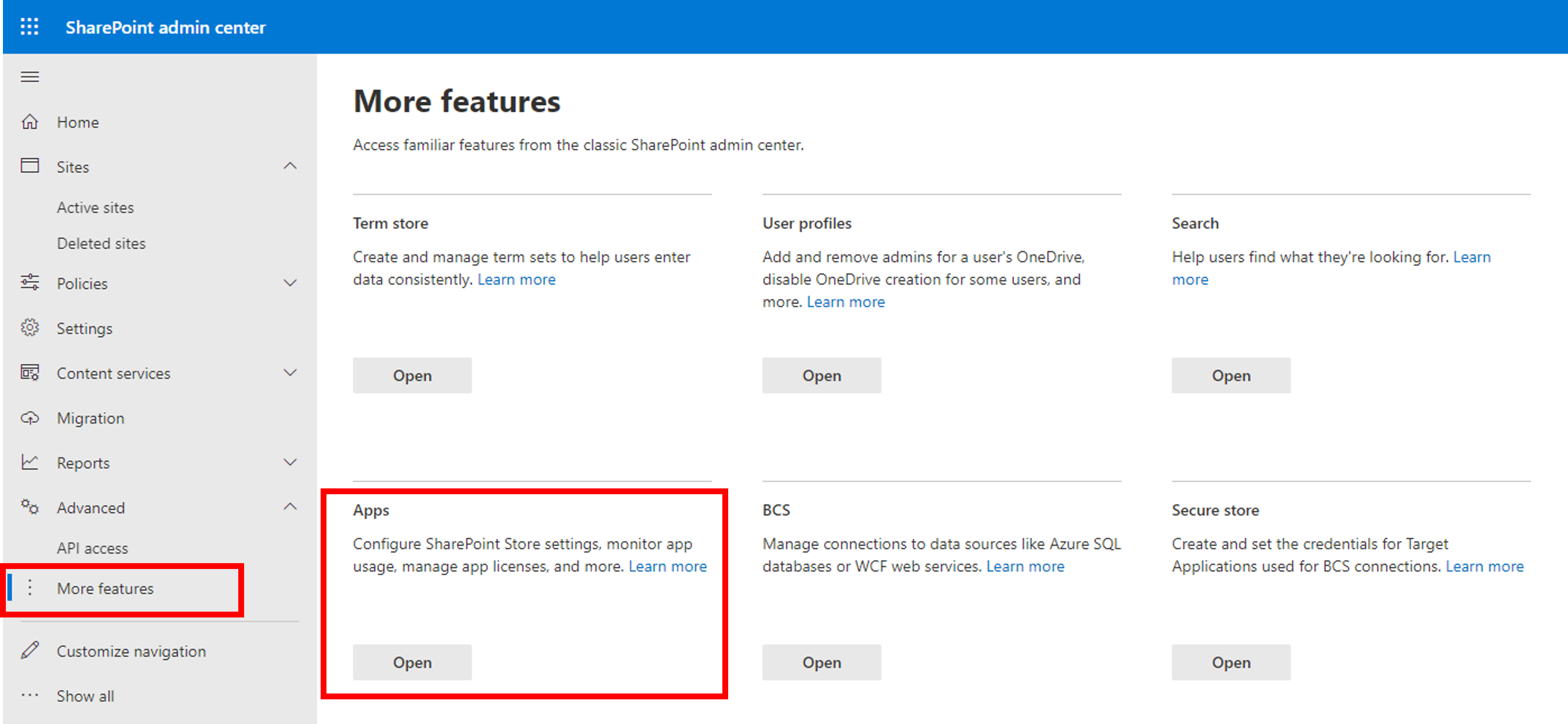Image resolution: width=1568 pixels, height=724 pixels.
Task: Follow Learn more link for BCS
Action: tap(1026, 566)
